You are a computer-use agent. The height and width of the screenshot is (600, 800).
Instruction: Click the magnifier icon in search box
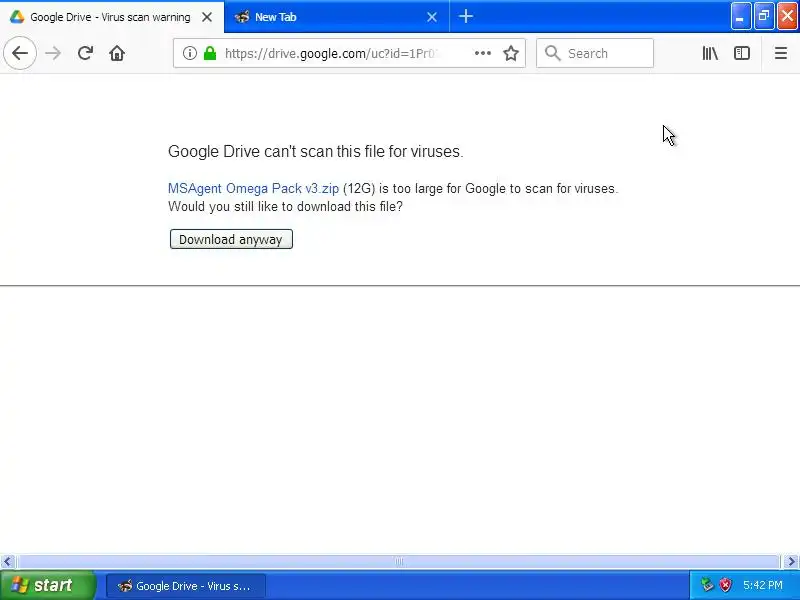tap(553, 53)
